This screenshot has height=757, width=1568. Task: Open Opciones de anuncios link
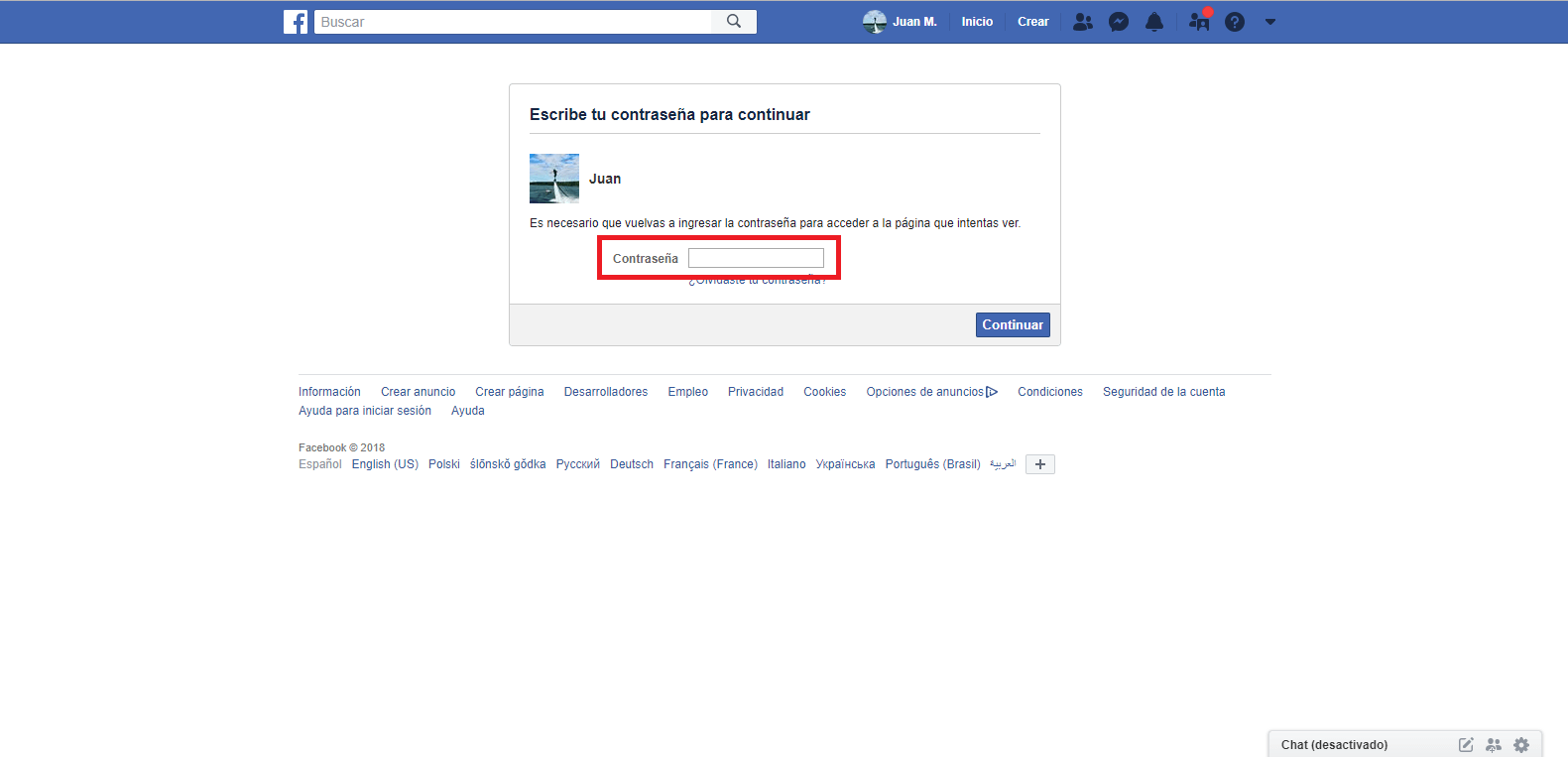pyautogui.click(x=925, y=392)
